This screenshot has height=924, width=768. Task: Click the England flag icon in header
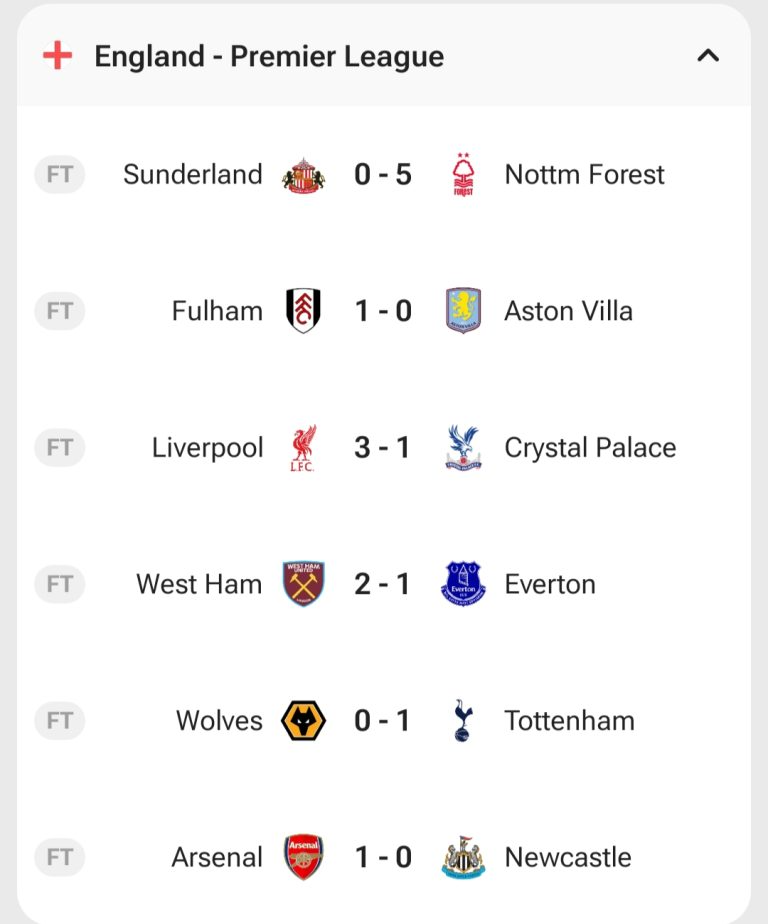pyautogui.click(x=58, y=56)
